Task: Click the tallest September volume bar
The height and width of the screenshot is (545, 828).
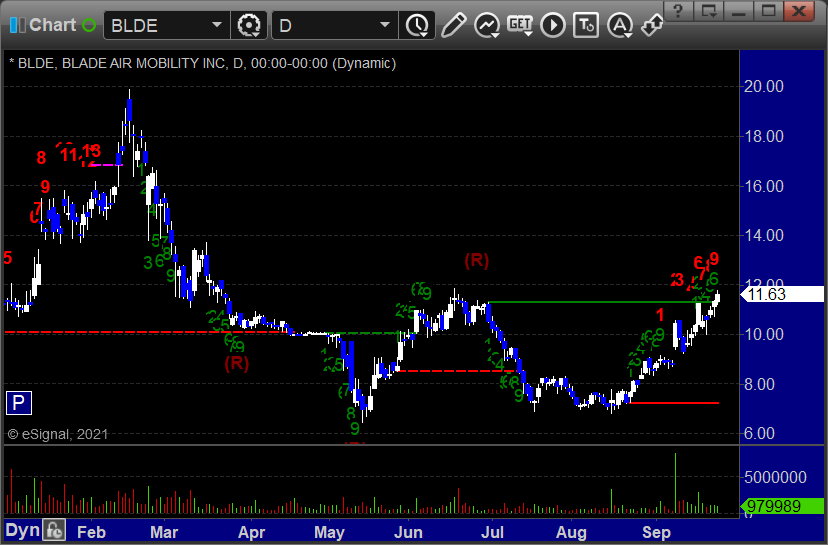Action: 675,483
